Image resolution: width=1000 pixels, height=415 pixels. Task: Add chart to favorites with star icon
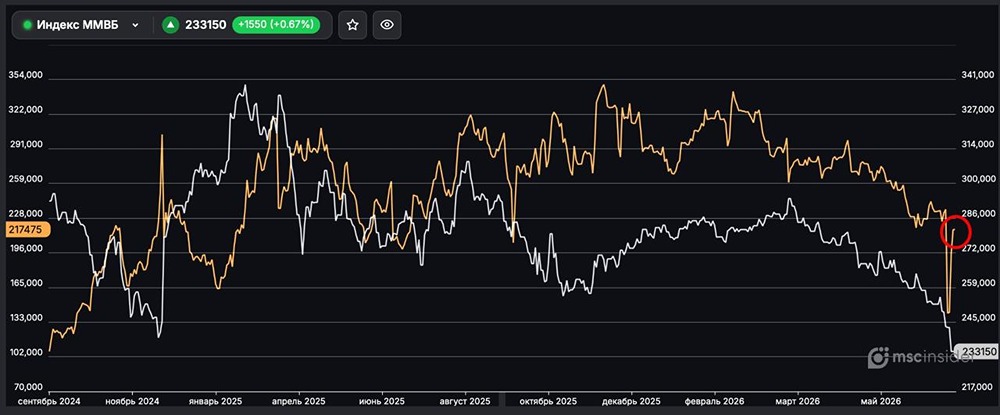coord(353,25)
